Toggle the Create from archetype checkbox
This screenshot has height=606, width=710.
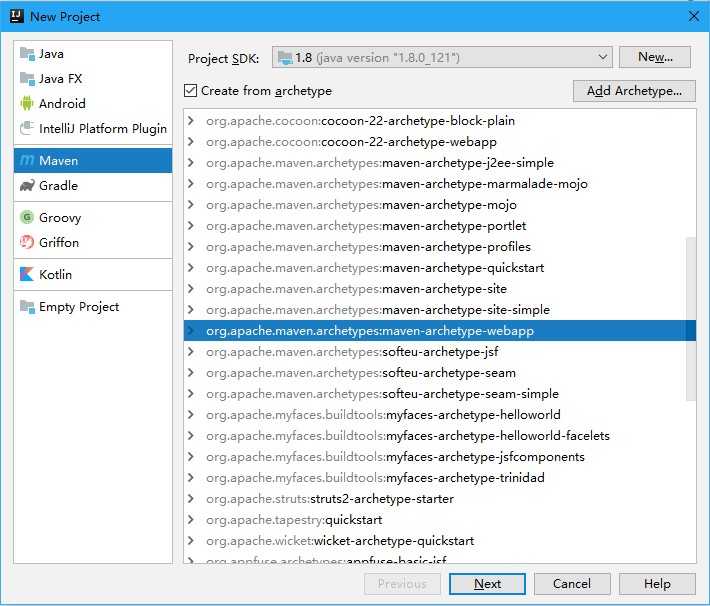click(191, 91)
